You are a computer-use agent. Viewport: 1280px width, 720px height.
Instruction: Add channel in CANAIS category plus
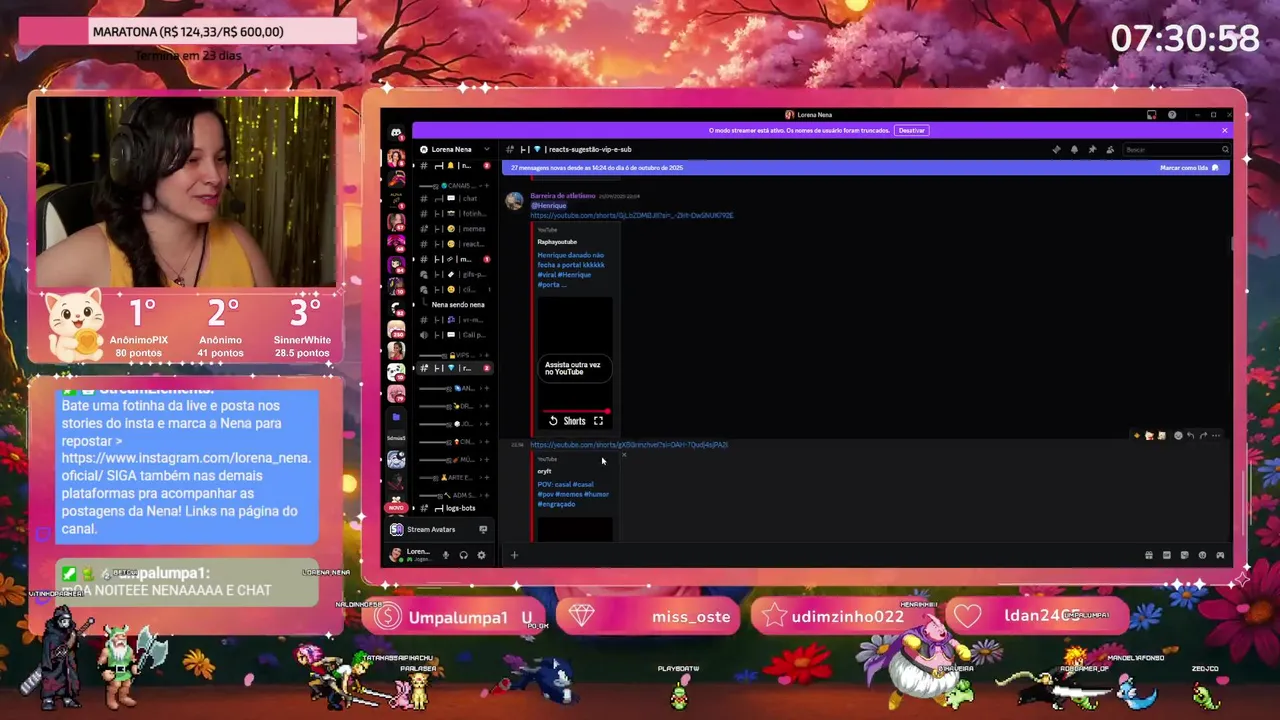click(487, 186)
